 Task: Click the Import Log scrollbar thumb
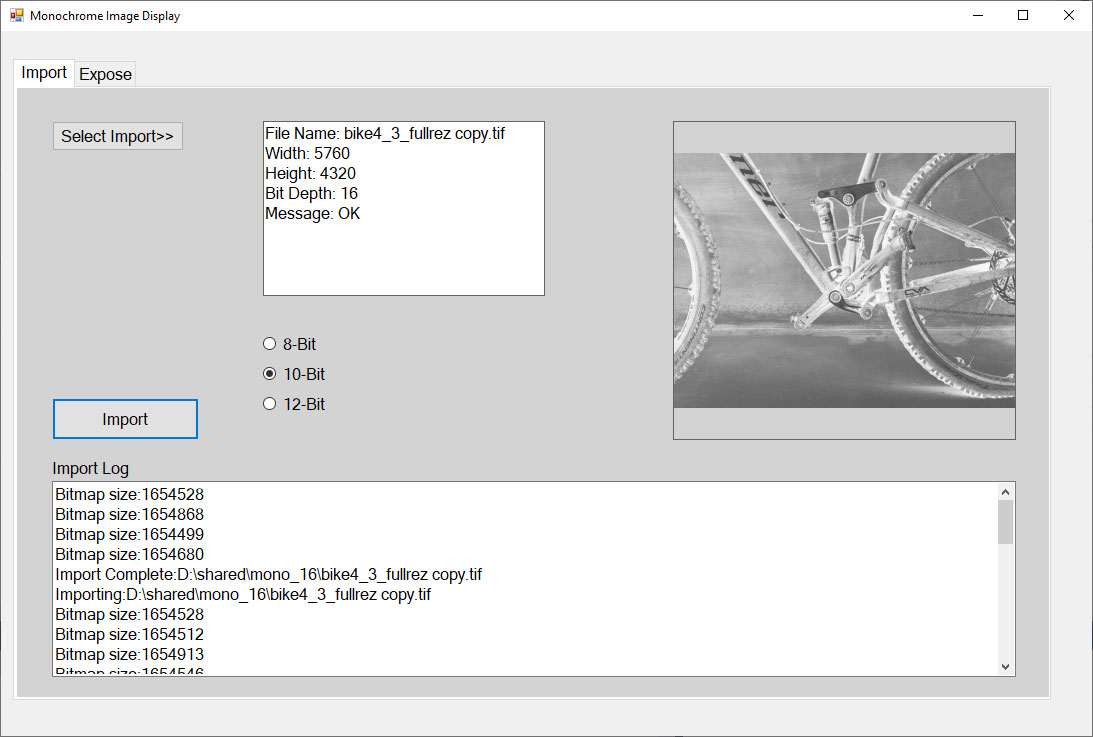1006,521
